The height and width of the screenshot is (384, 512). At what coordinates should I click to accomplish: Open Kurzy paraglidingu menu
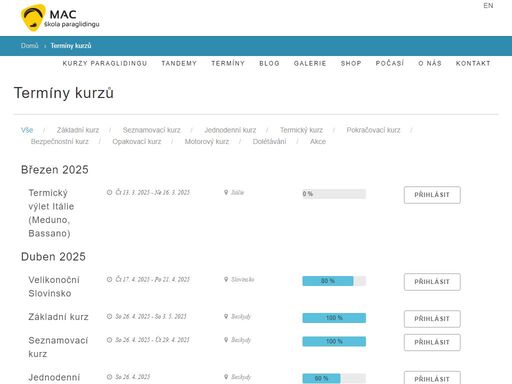pyautogui.click(x=105, y=63)
